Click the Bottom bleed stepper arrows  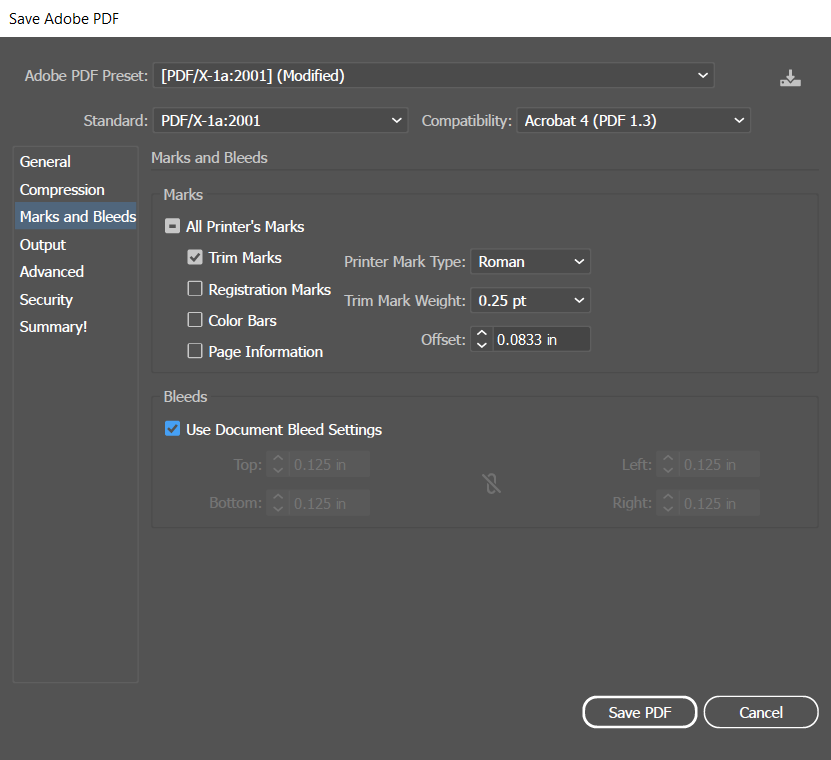(x=278, y=503)
